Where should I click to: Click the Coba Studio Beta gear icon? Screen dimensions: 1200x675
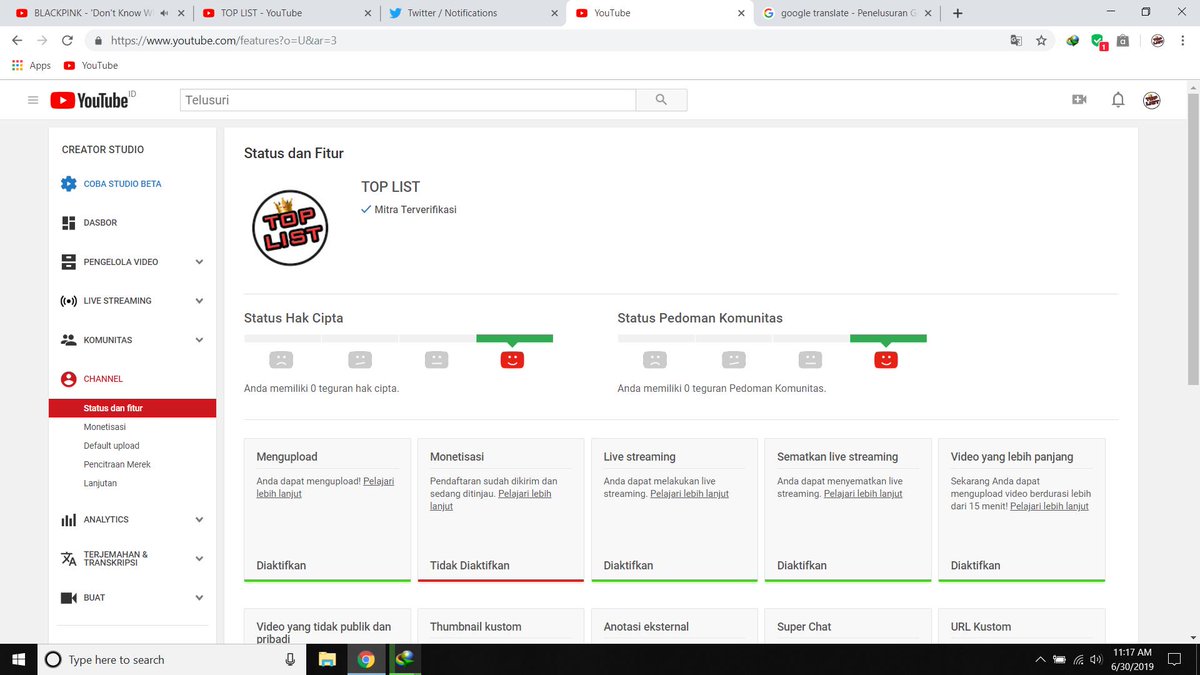tap(68, 184)
